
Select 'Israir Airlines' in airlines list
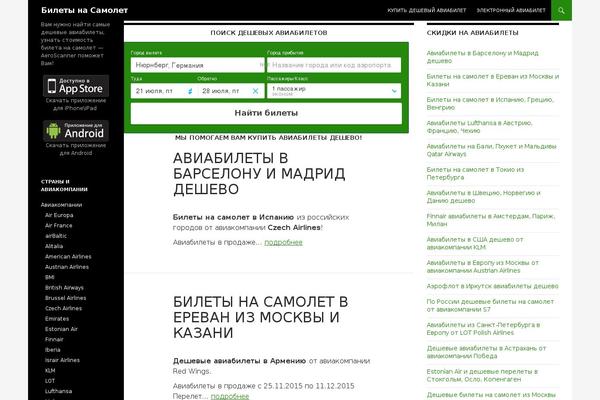[x=62, y=360]
